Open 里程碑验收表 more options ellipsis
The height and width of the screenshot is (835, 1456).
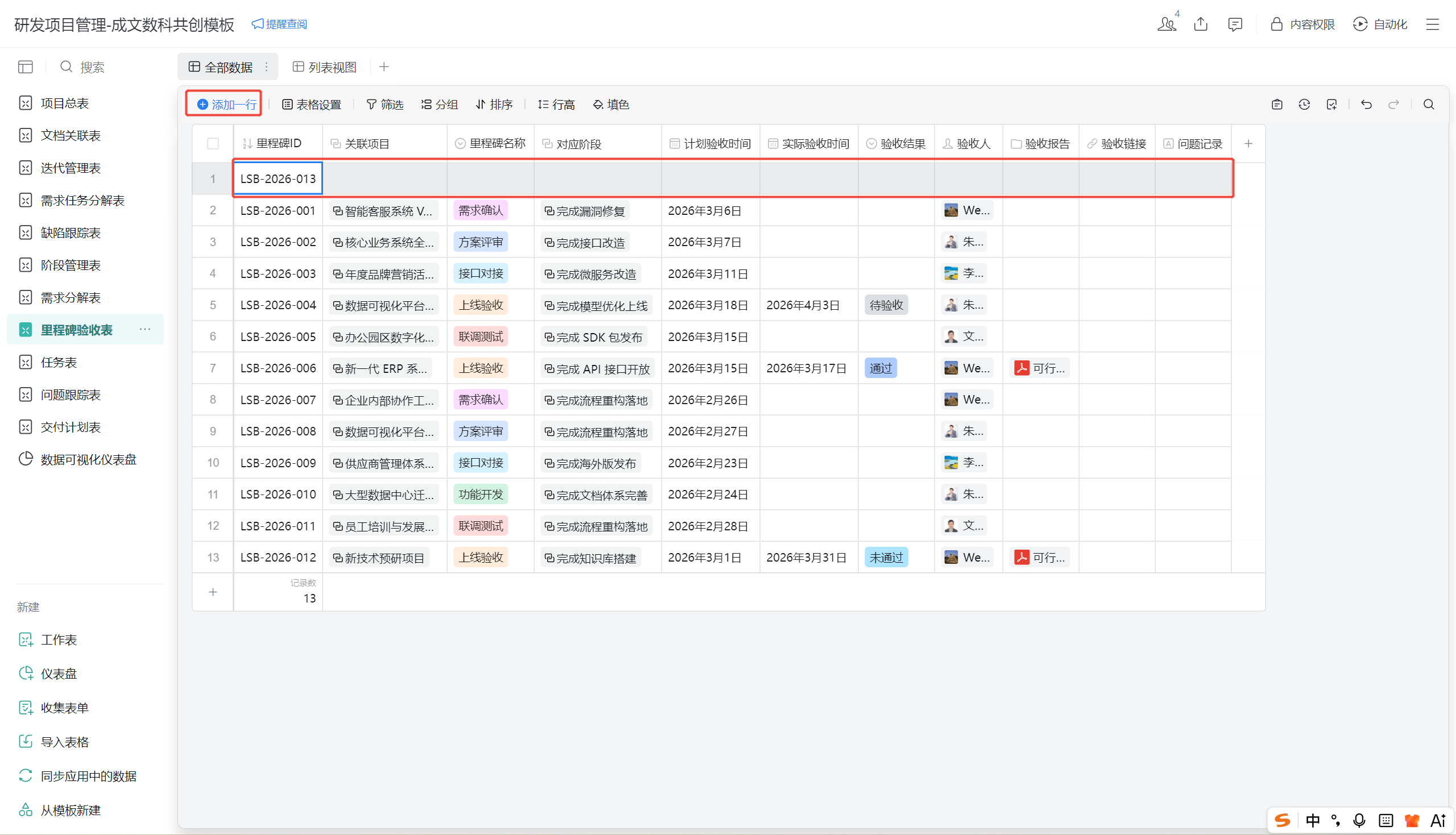point(144,329)
